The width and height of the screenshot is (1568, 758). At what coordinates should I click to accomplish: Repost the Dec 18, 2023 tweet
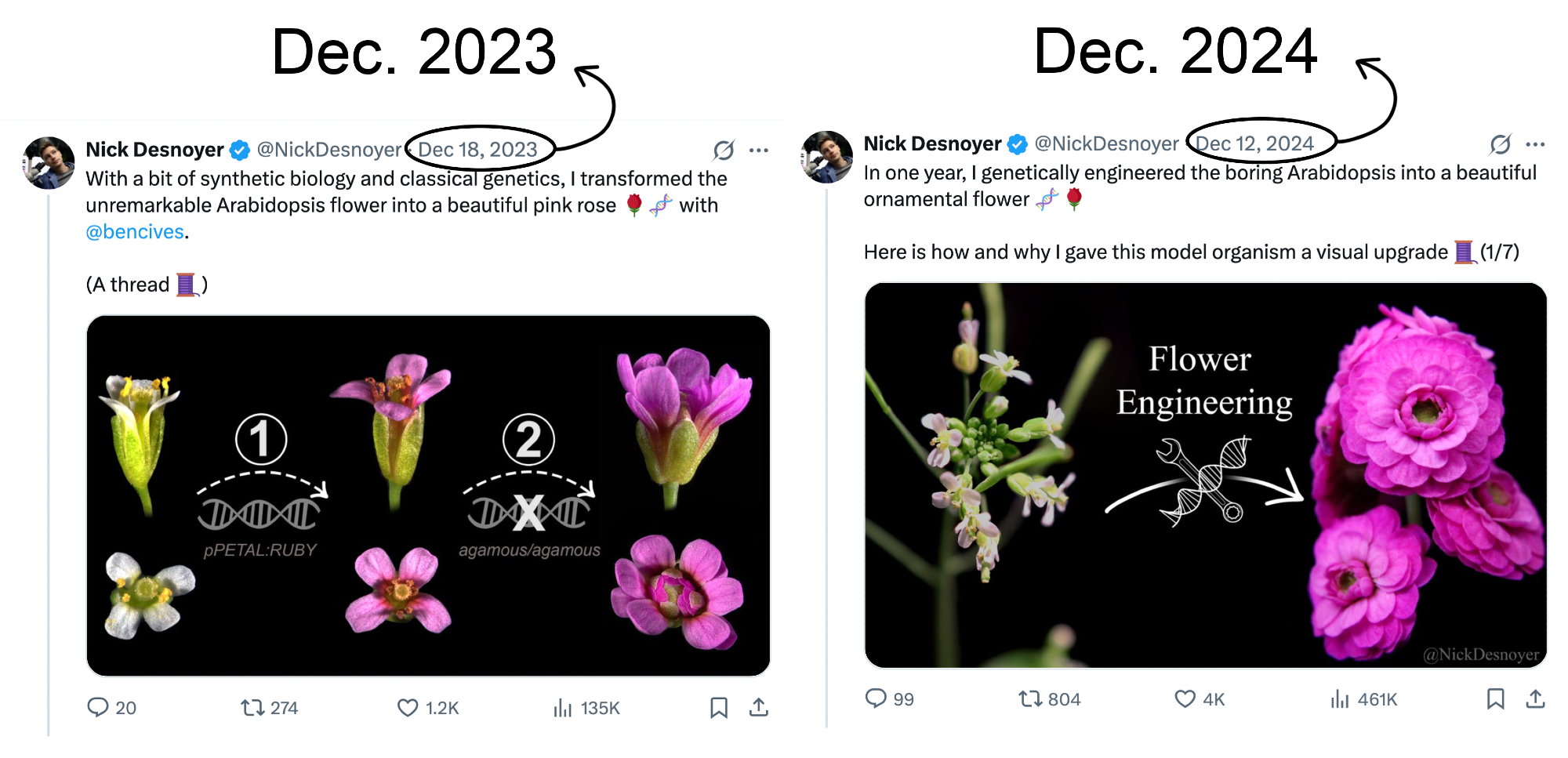(252, 708)
